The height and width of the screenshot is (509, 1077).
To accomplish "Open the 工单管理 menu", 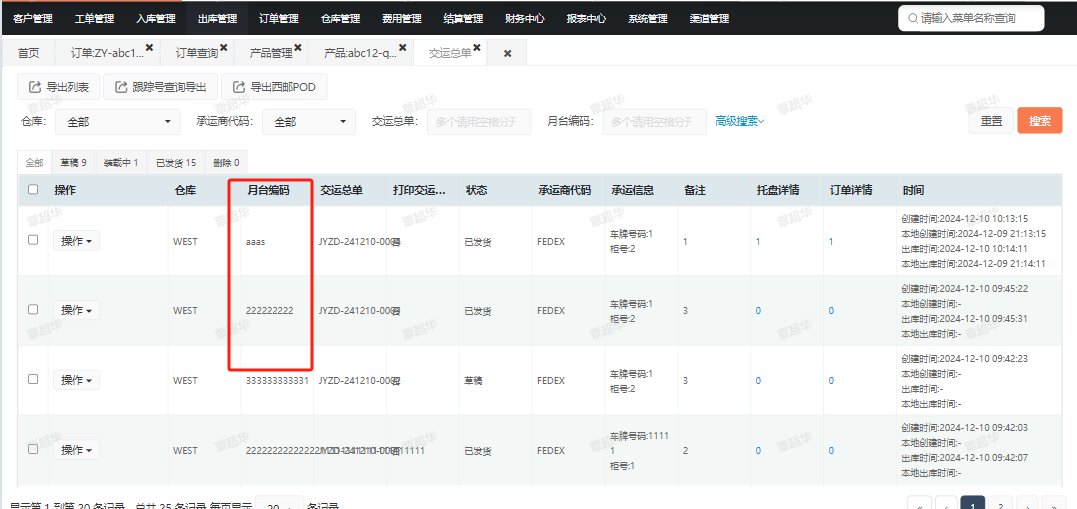I will [94, 19].
